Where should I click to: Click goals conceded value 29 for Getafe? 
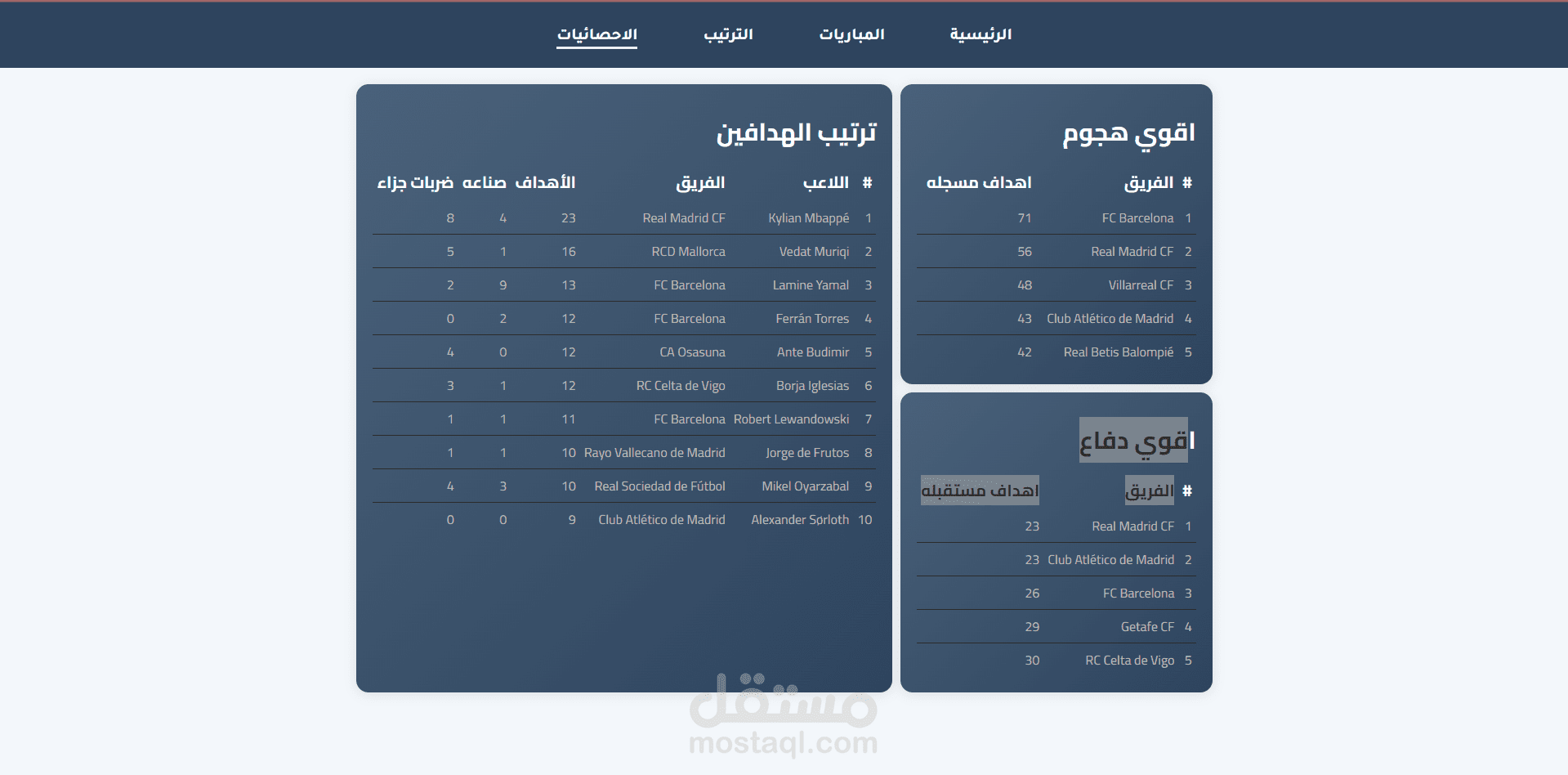[x=1032, y=627]
